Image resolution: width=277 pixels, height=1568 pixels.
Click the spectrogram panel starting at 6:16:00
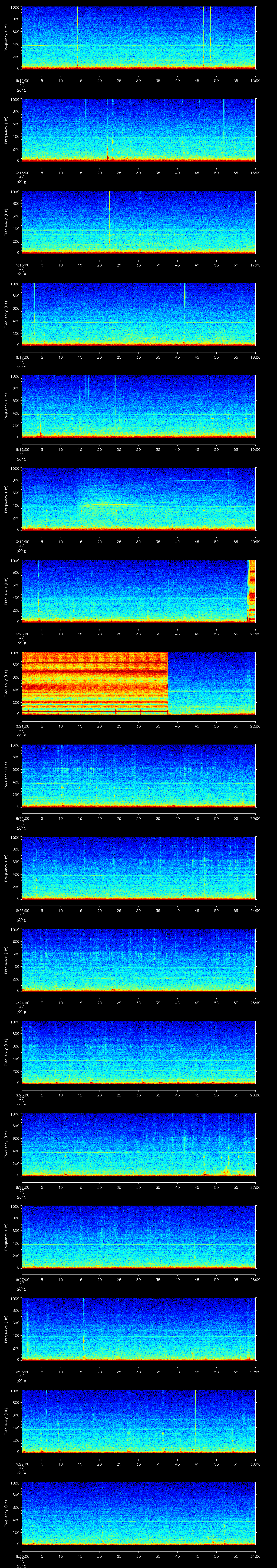point(139,222)
